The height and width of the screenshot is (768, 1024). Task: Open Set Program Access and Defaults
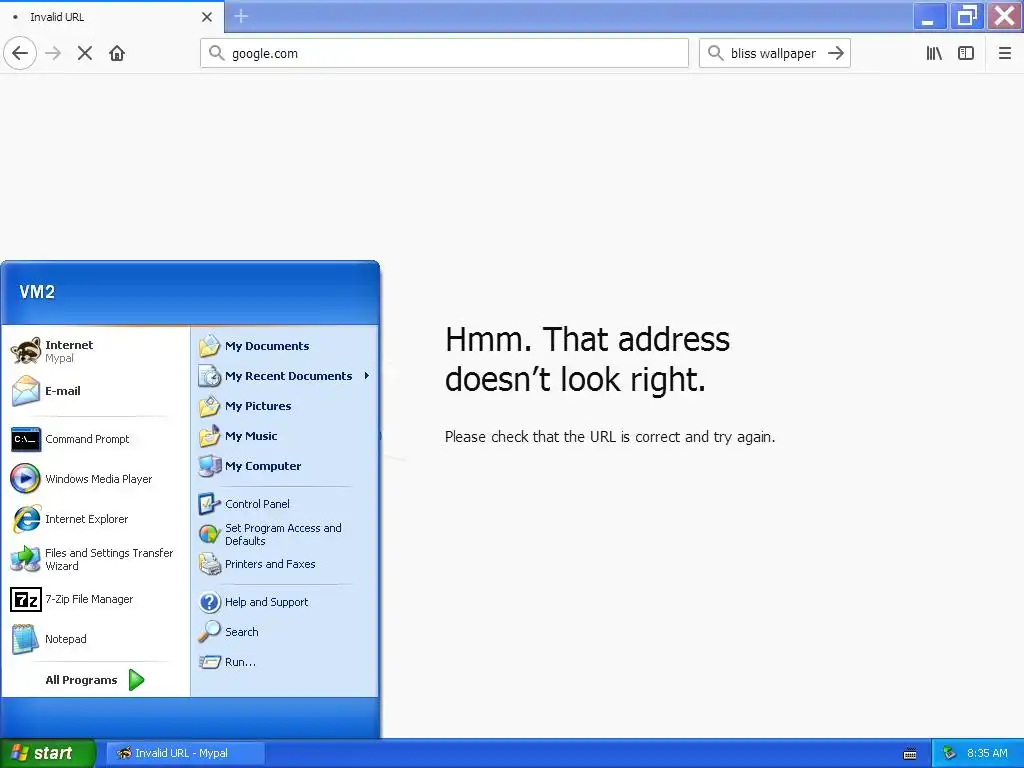point(285,534)
